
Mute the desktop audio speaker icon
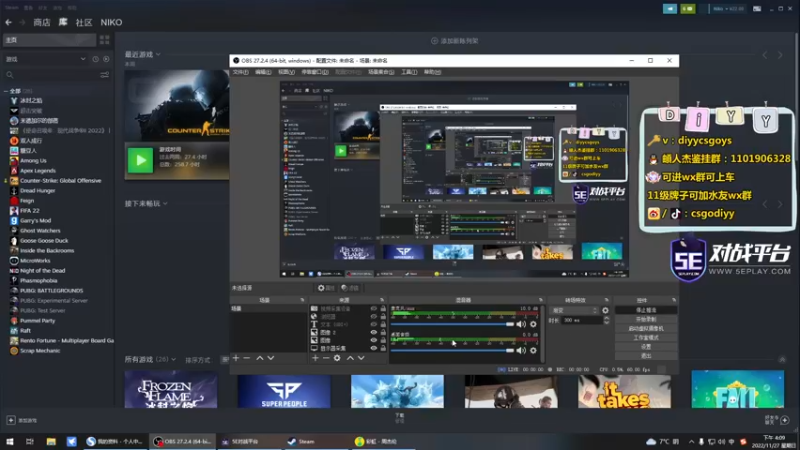(521, 351)
